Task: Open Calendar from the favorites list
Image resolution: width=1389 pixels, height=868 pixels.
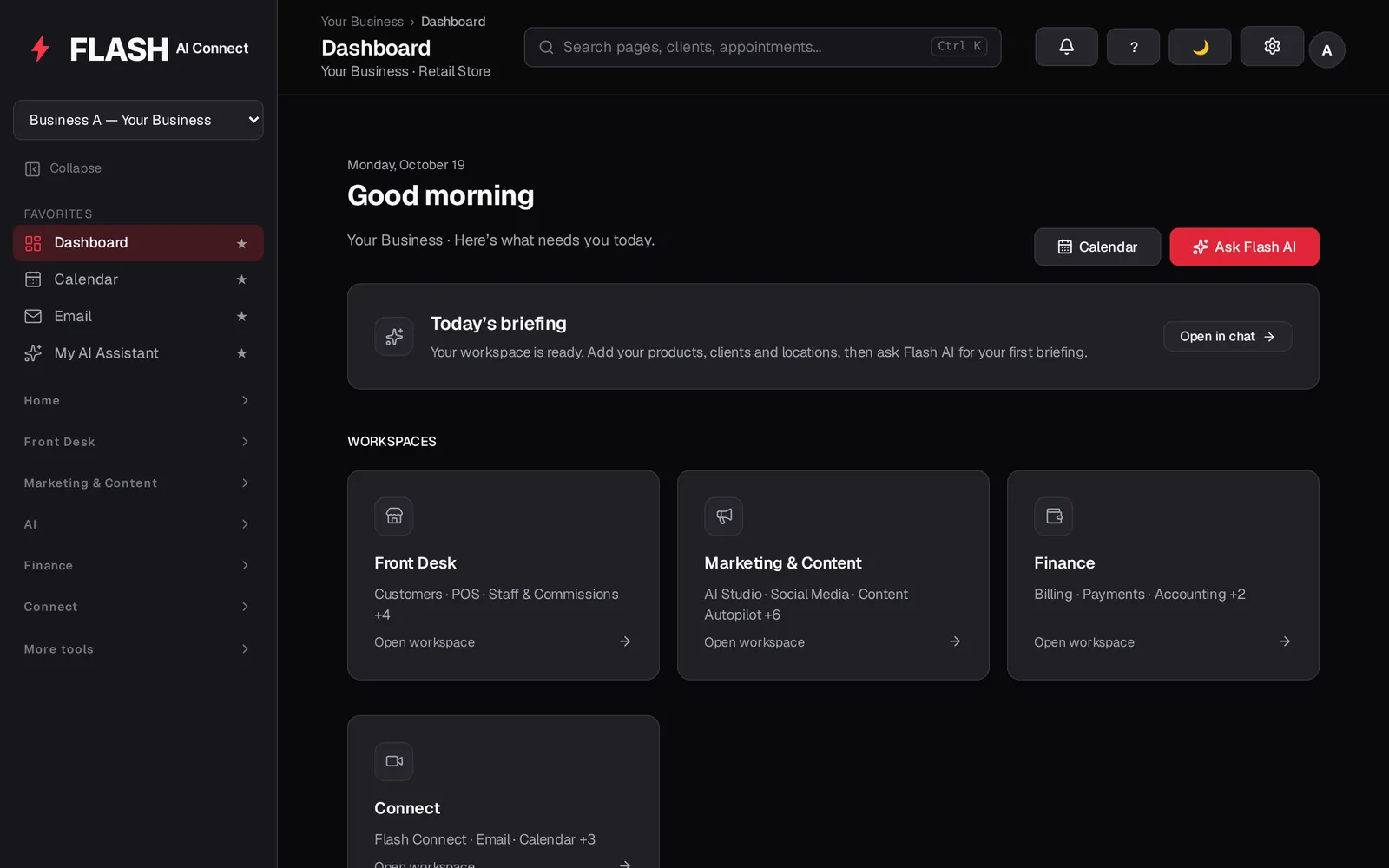Action: (x=138, y=279)
